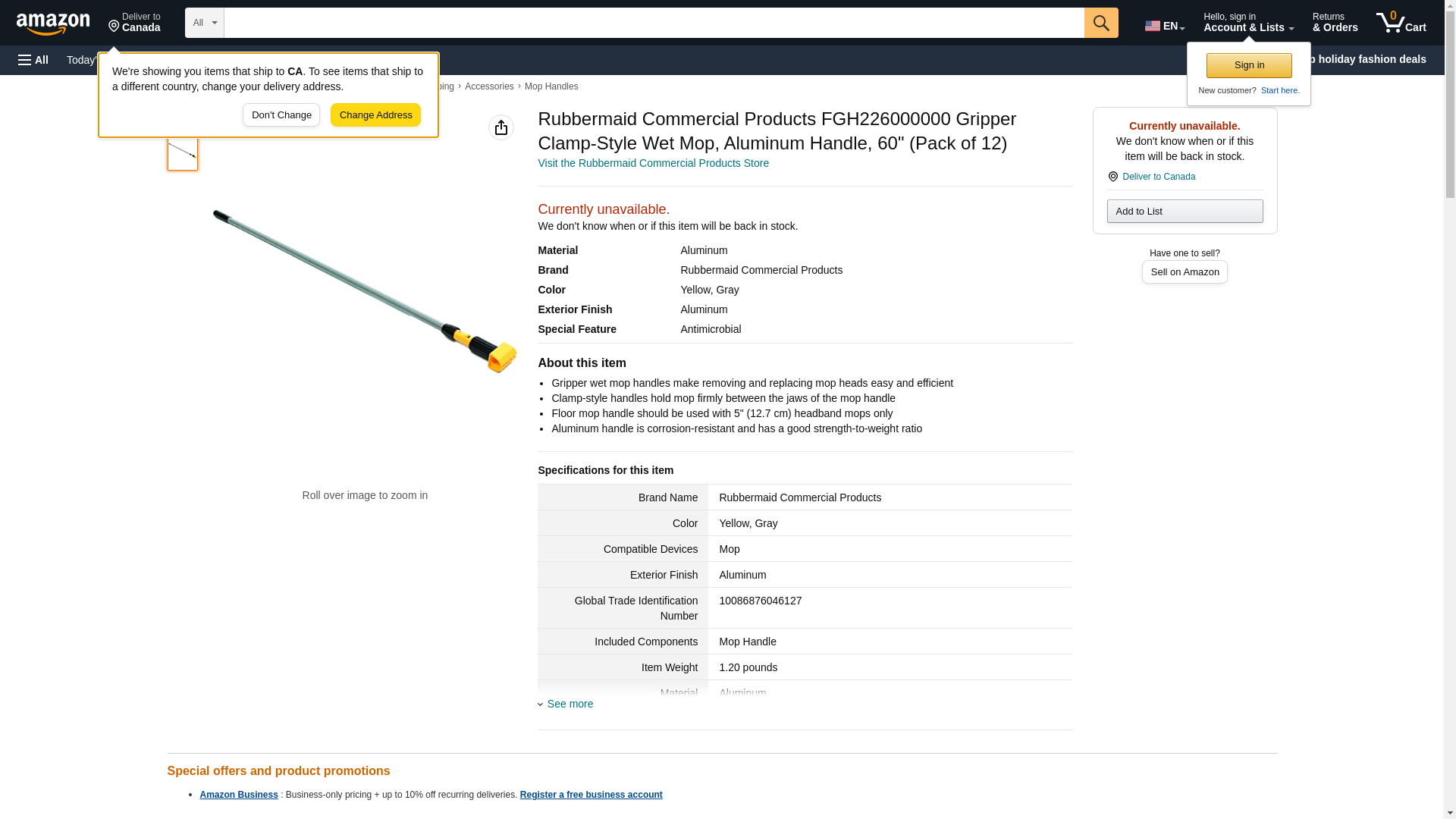The height and width of the screenshot is (819, 1456).
Task: Open the Accessories breadcrumb
Action: click(488, 86)
